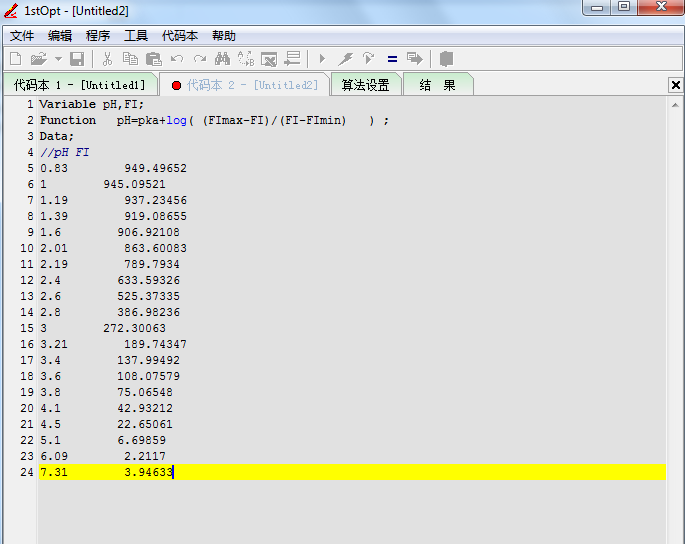Image resolution: width=685 pixels, height=544 pixels.
Task: Open the 工具 menu
Action: [136, 36]
